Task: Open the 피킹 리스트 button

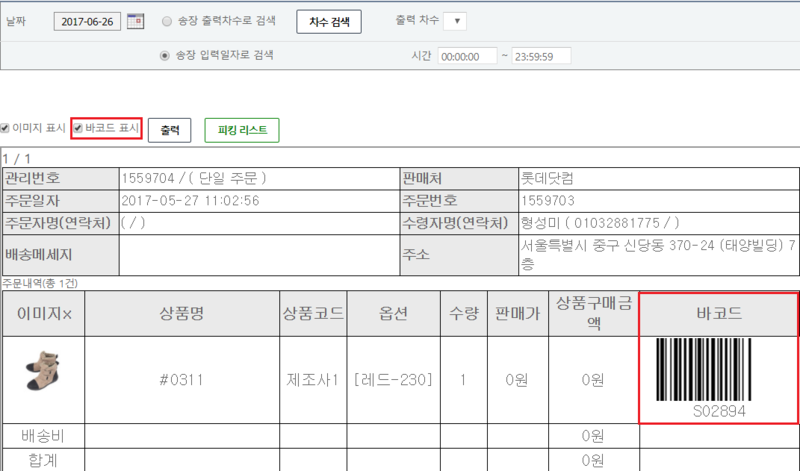Action: pyautogui.click(x=241, y=130)
